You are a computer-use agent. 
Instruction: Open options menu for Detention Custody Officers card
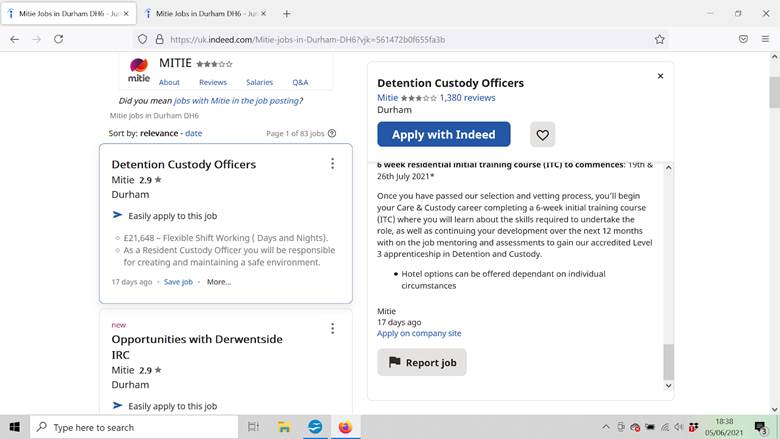pos(332,164)
